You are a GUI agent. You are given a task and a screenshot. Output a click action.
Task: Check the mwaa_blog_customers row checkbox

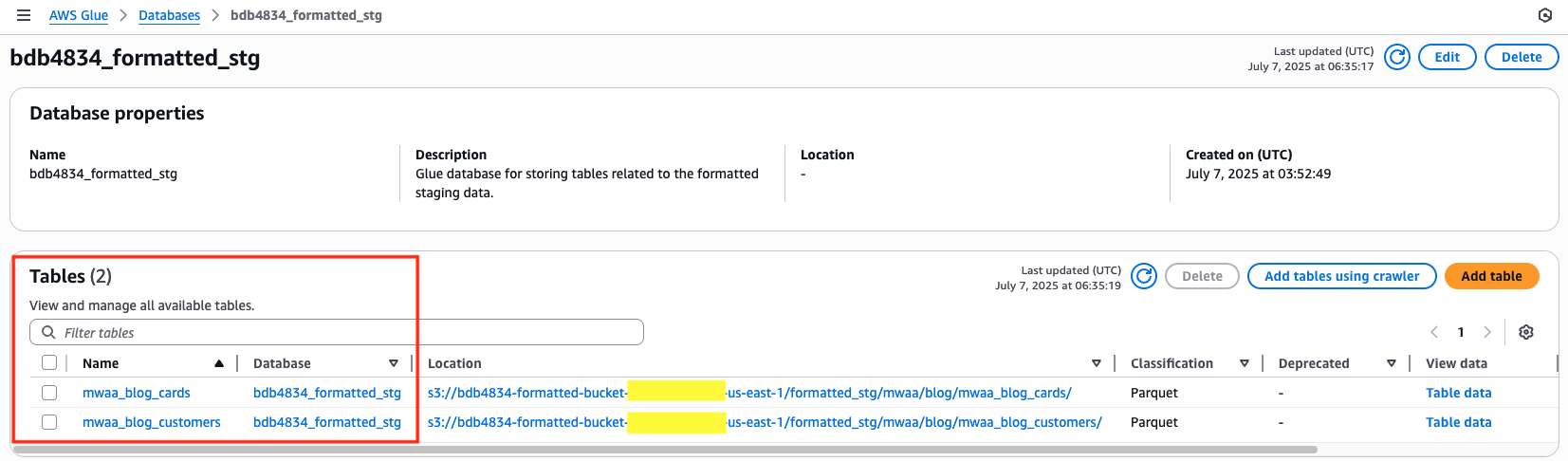pyautogui.click(x=49, y=422)
